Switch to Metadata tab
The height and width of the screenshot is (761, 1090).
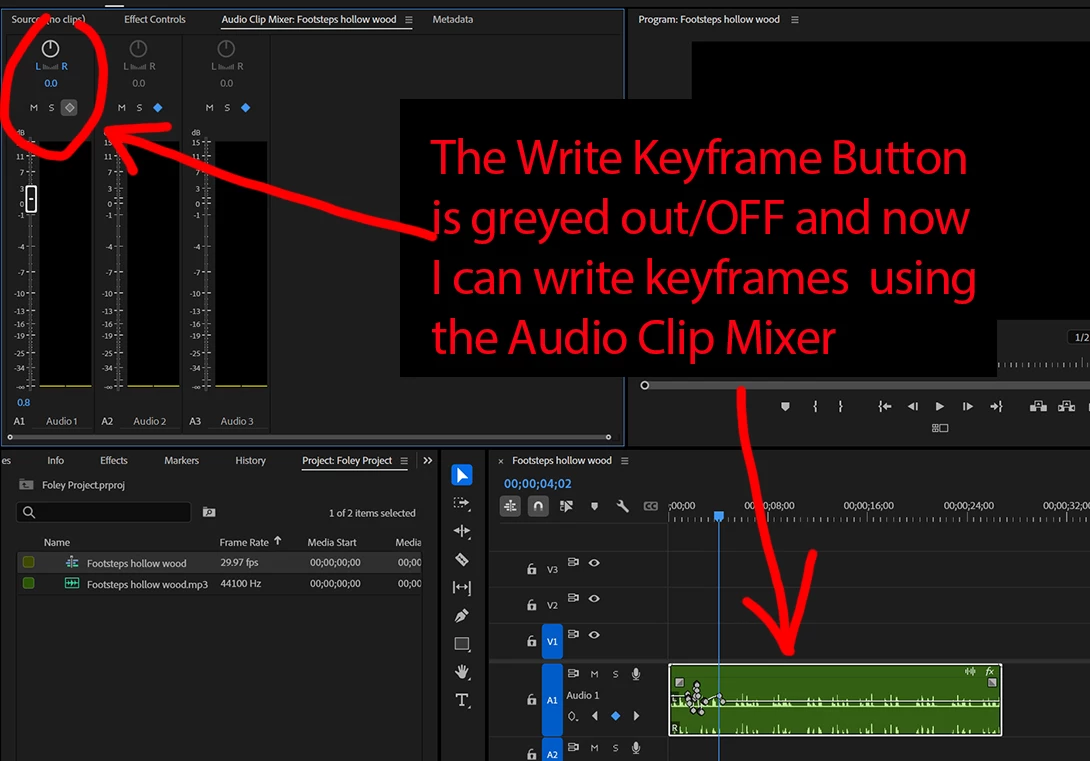click(453, 19)
